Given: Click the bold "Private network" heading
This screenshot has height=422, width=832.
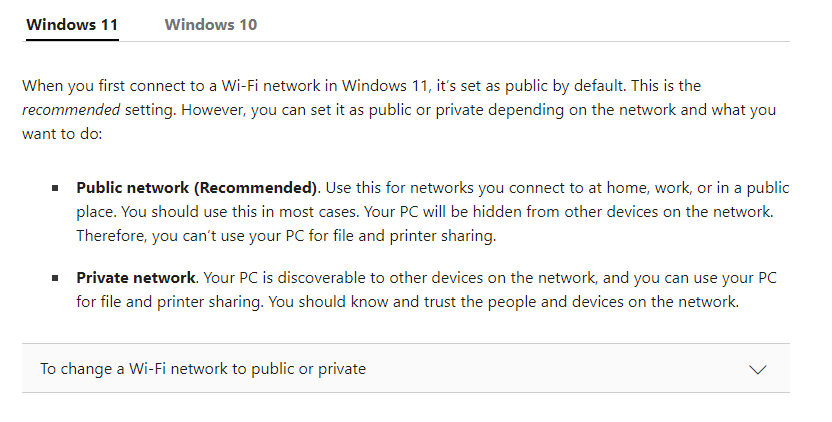Looking at the screenshot, I should pos(136,278).
